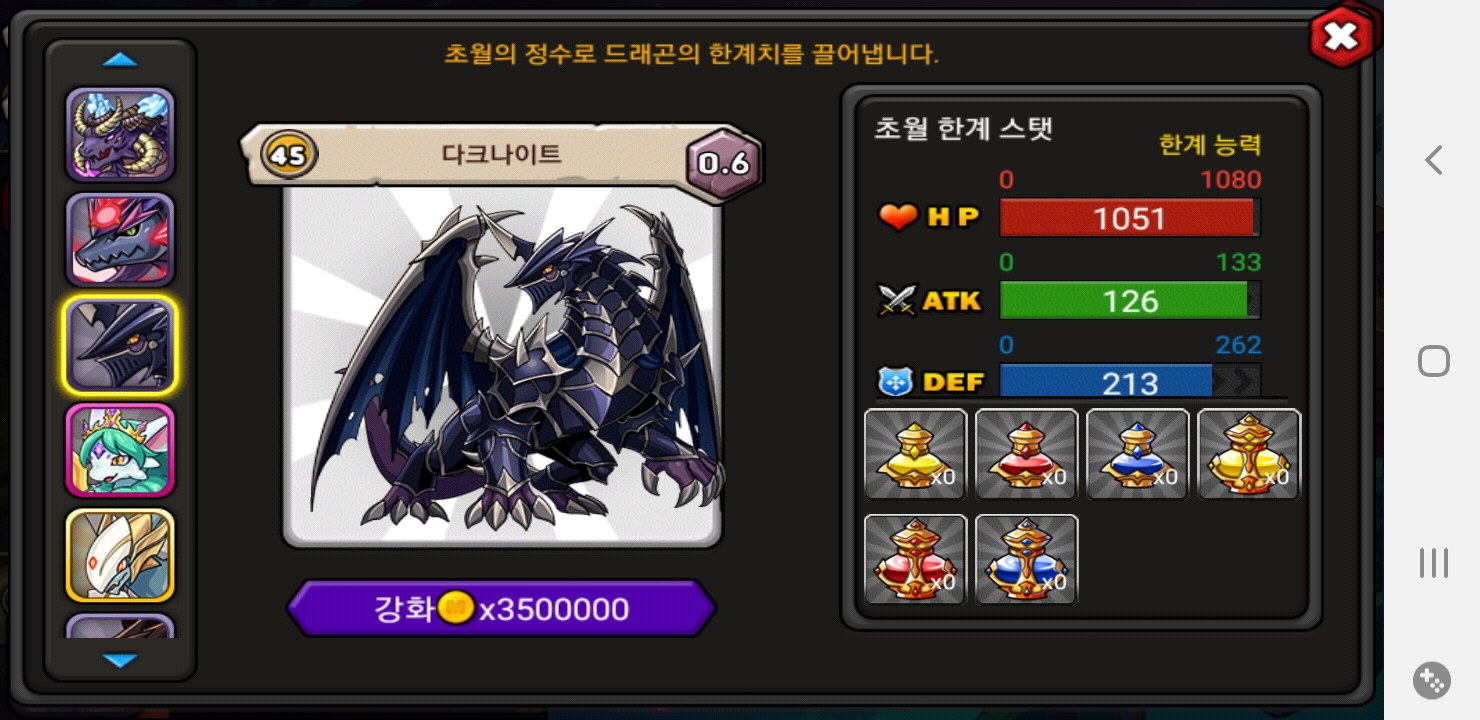Select the large yellow essence potion

[x=1249, y=454]
